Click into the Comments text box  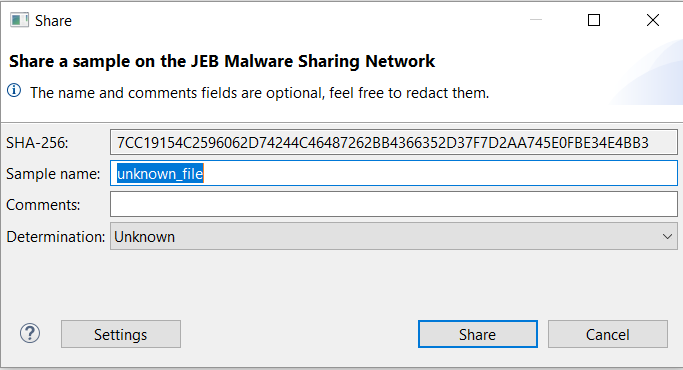(x=394, y=204)
